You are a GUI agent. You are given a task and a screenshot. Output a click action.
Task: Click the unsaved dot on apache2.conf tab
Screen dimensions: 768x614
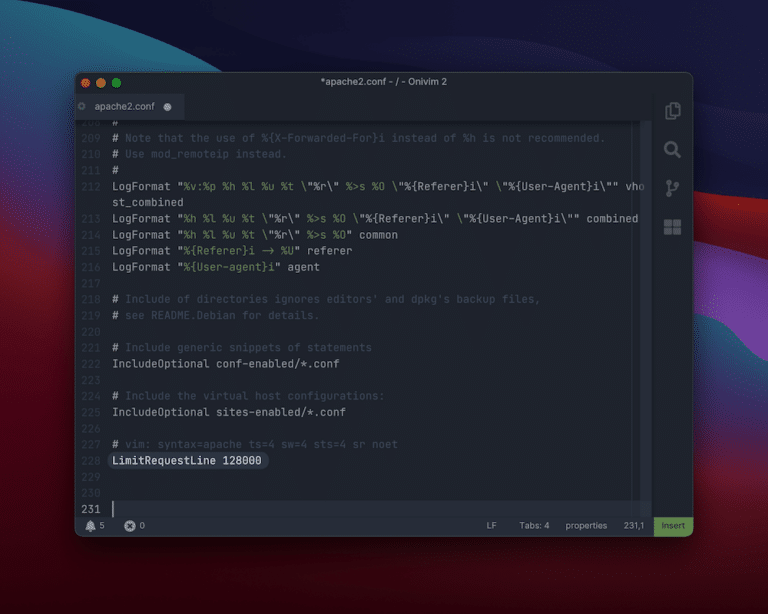coord(167,106)
